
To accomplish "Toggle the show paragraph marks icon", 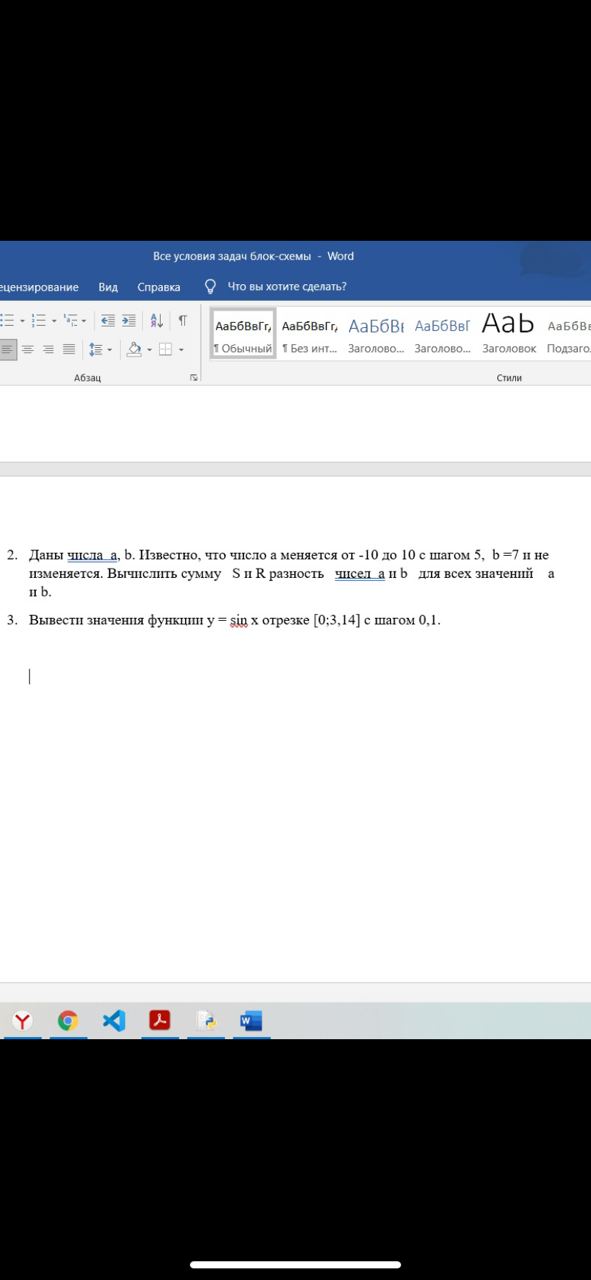I will 182,320.
